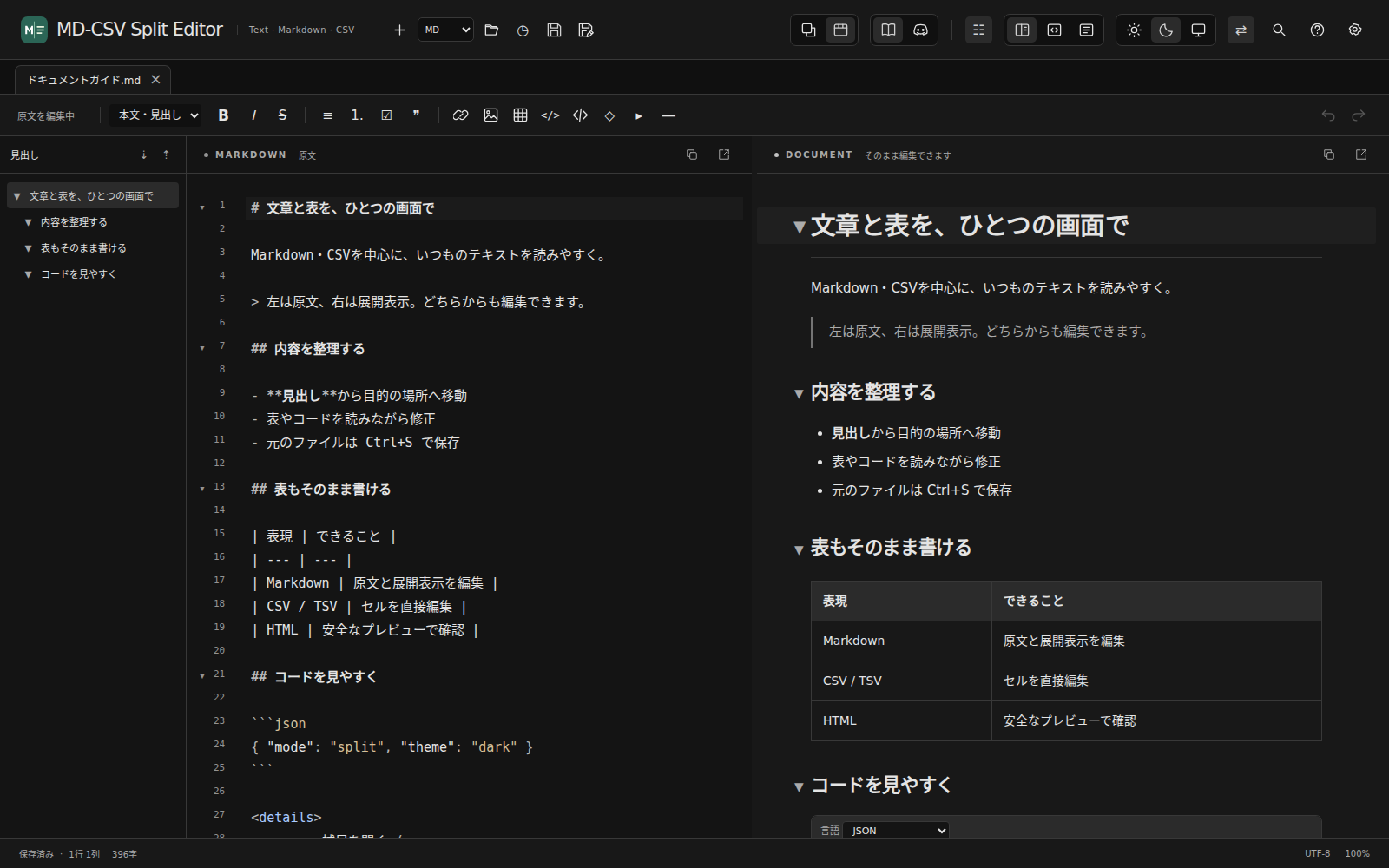Image resolution: width=1389 pixels, height=868 pixels.
Task: Click the diamond shape toolbar icon
Action: [x=609, y=115]
